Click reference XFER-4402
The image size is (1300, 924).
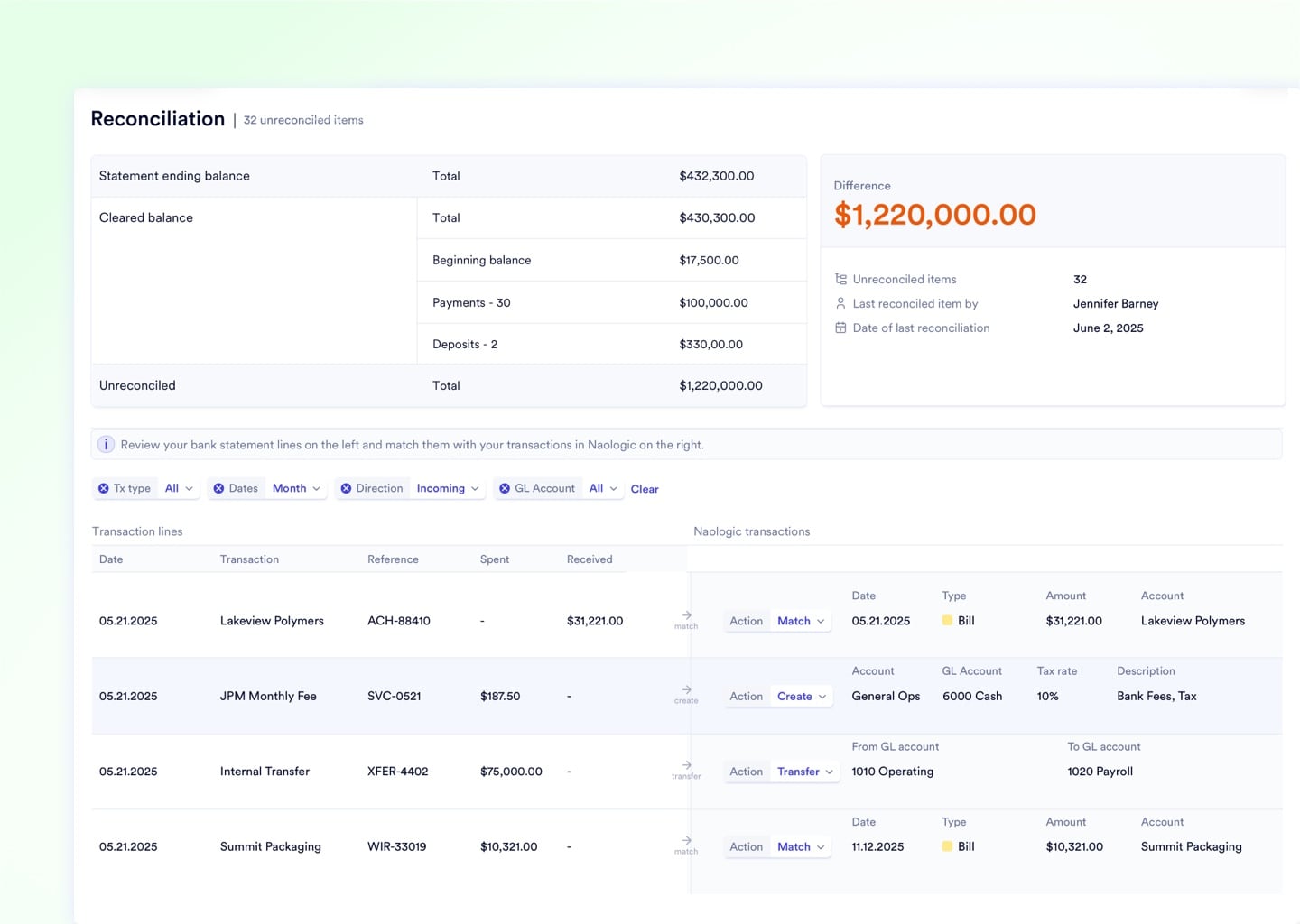click(x=398, y=772)
